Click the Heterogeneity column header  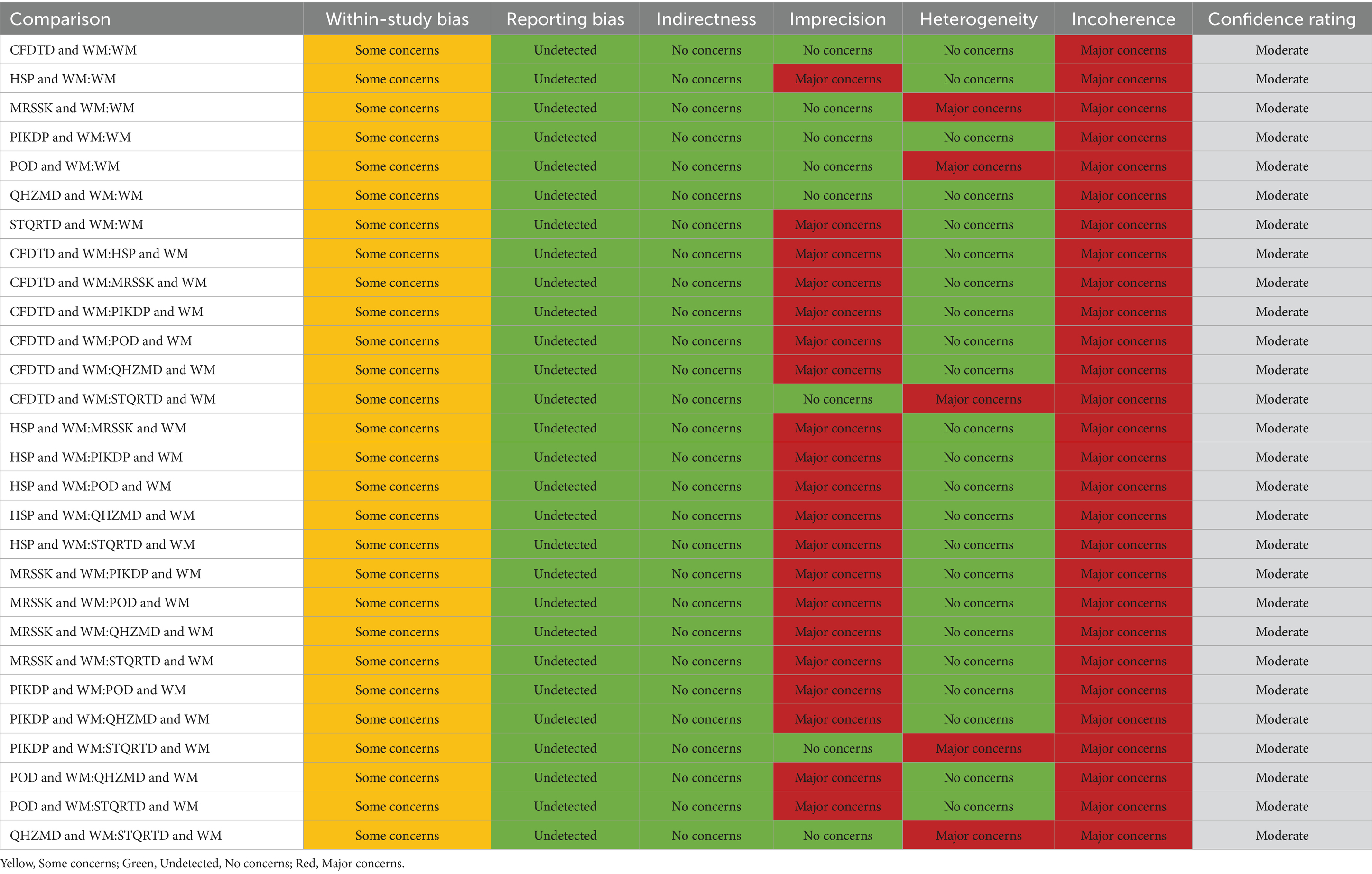click(x=978, y=19)
